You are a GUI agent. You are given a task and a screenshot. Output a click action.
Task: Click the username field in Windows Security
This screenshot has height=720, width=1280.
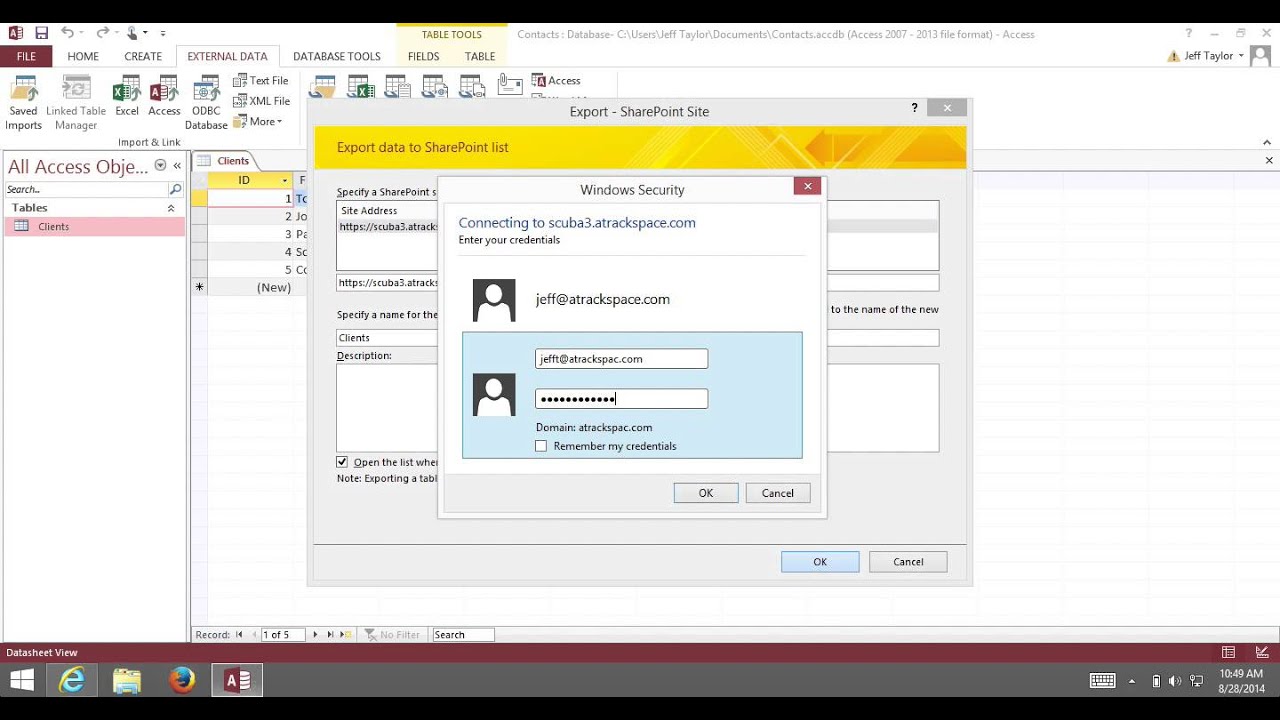(621, 359)
